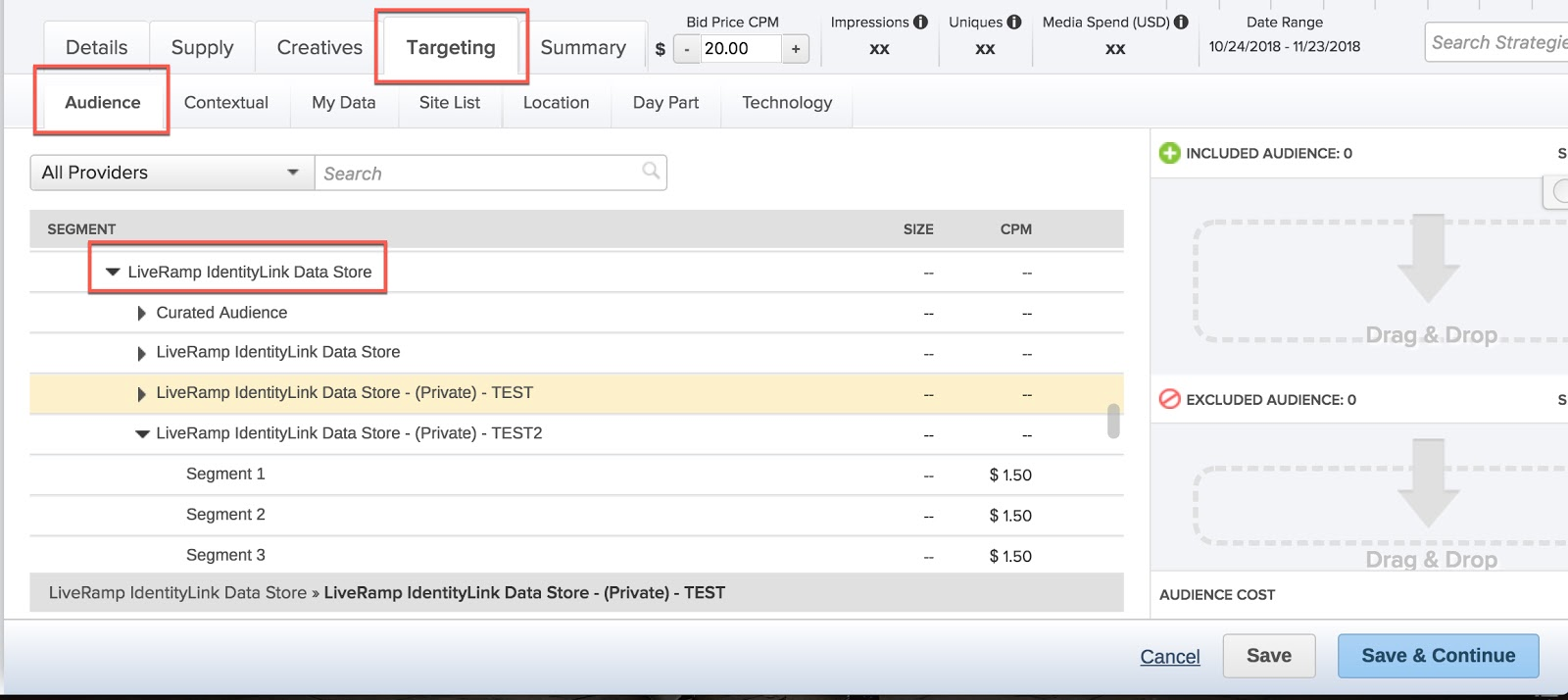Collapse top LiveRamp IdentityLink Data Store node
The width and height of the screenshot is (1568, 700).
pos(113,272)
